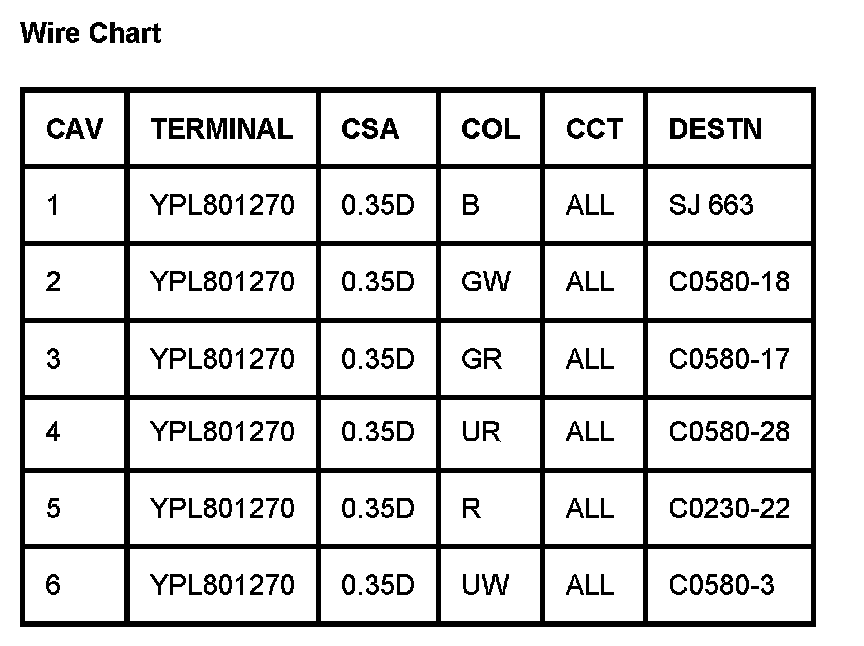Select cavity number 5 cell
Image resolution: width=864 pixels, height=646 pixels.
[53, 508]
